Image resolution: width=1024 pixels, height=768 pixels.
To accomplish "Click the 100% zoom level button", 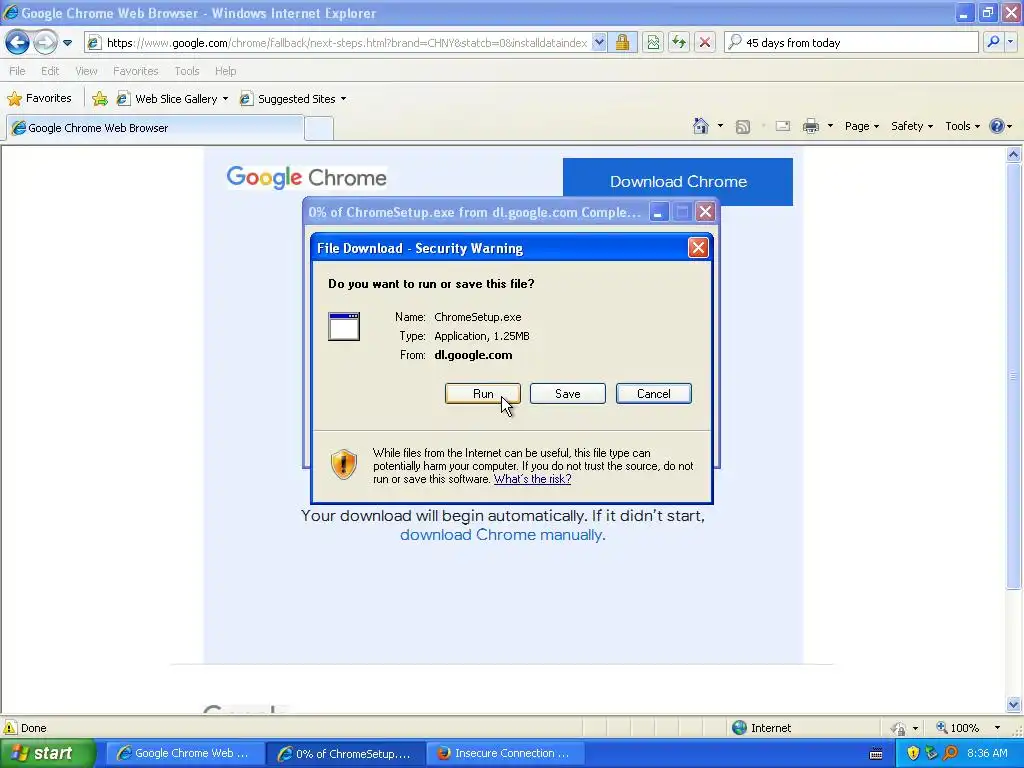I will click(x=957, y=728).
